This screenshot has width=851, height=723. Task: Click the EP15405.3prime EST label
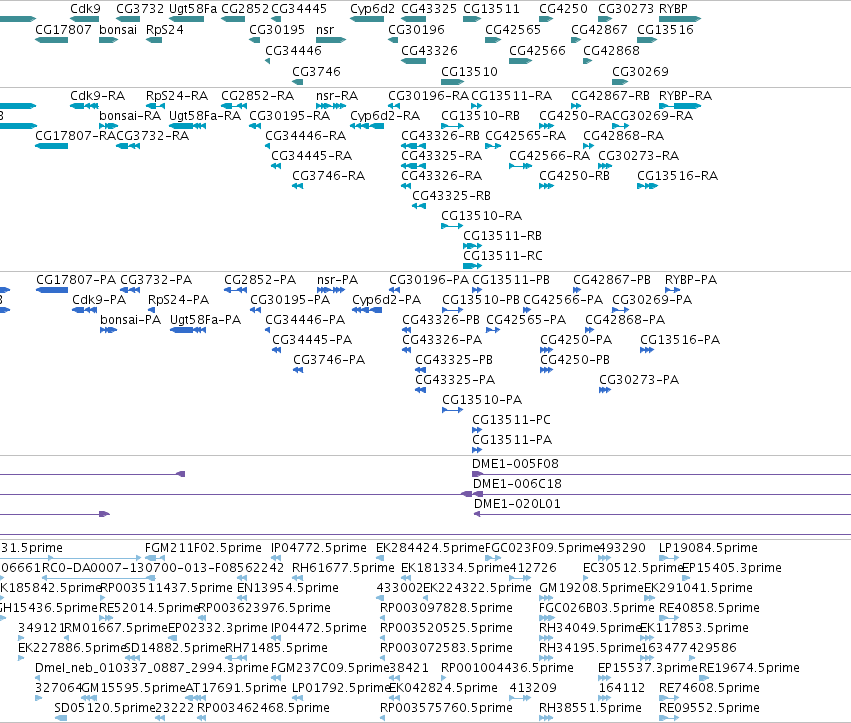732,568
